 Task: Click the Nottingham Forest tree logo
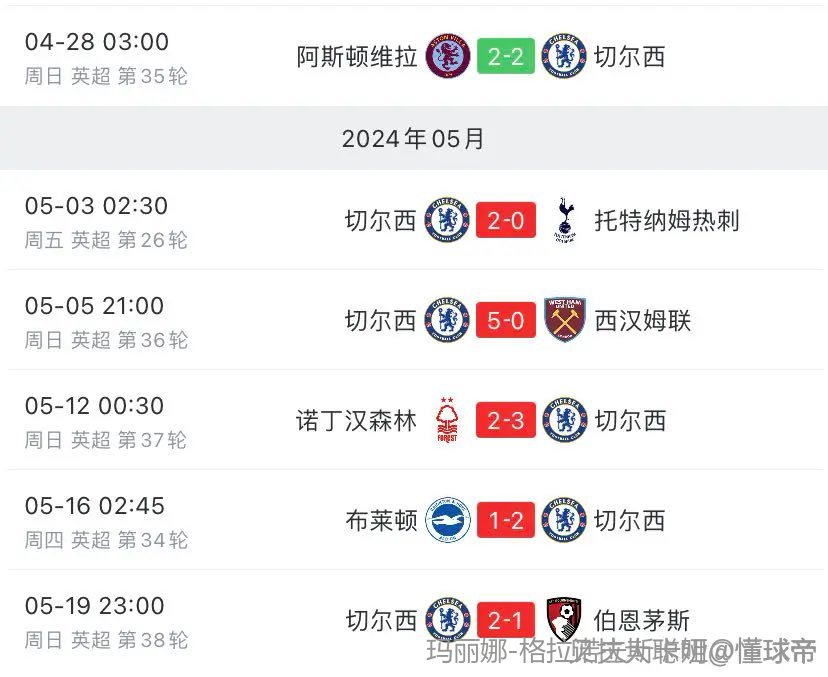[447, 420]
